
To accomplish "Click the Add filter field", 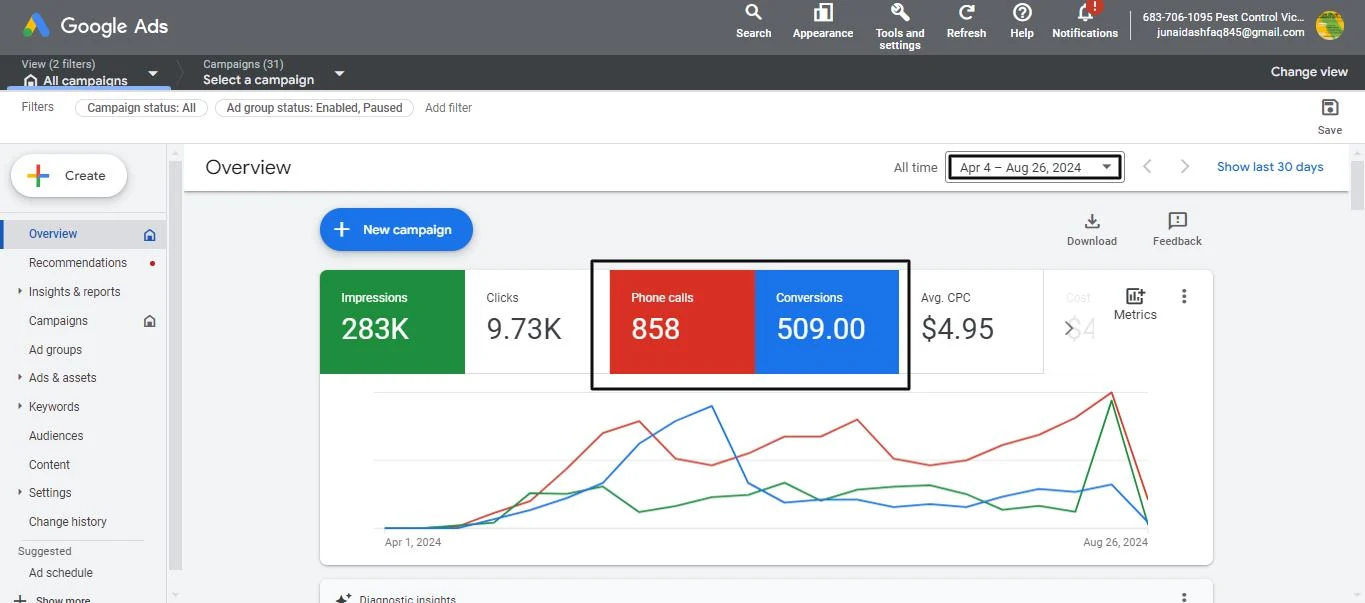I will coord(448,108).
